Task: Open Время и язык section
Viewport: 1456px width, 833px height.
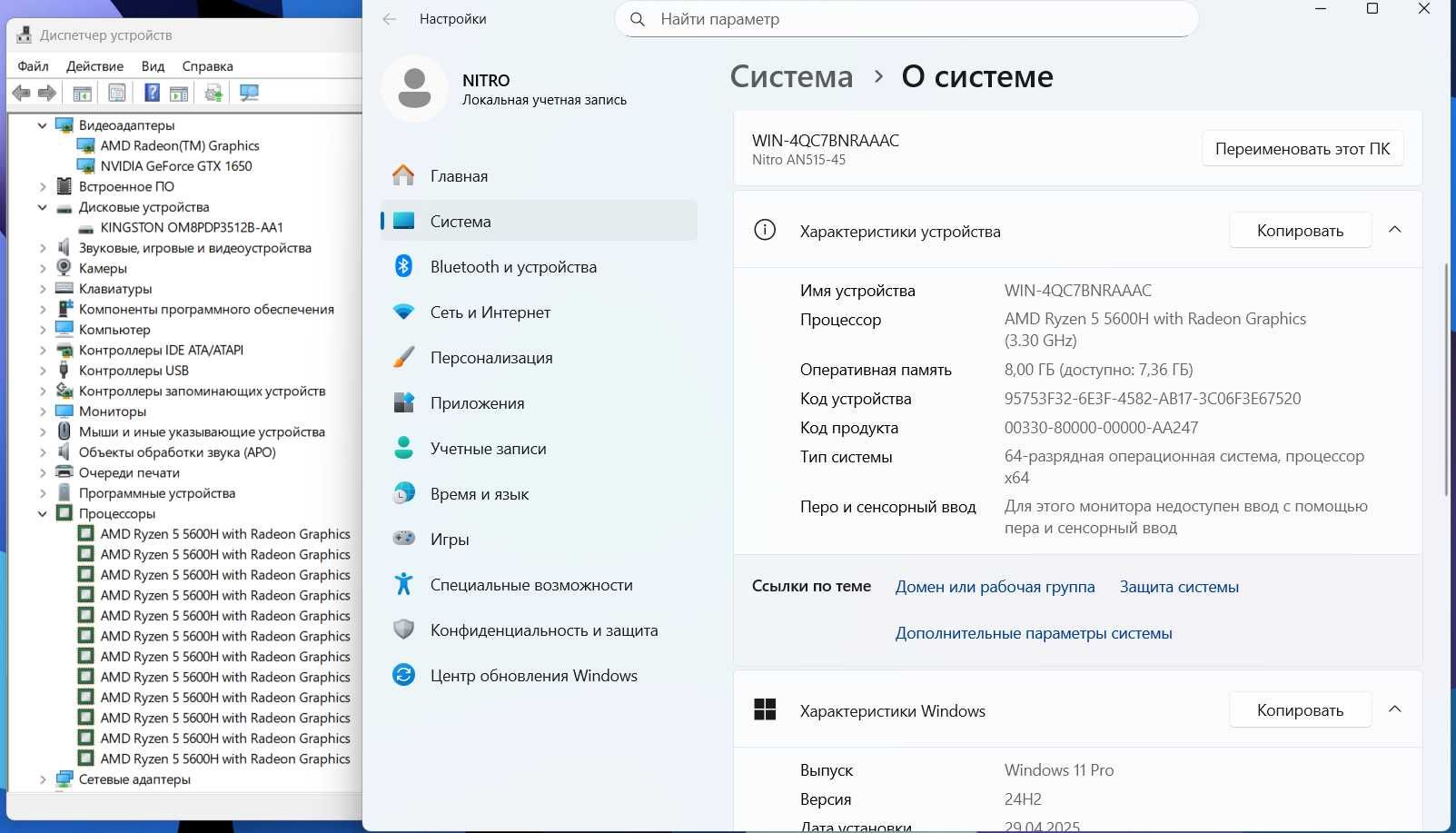Action: [540, 494]
